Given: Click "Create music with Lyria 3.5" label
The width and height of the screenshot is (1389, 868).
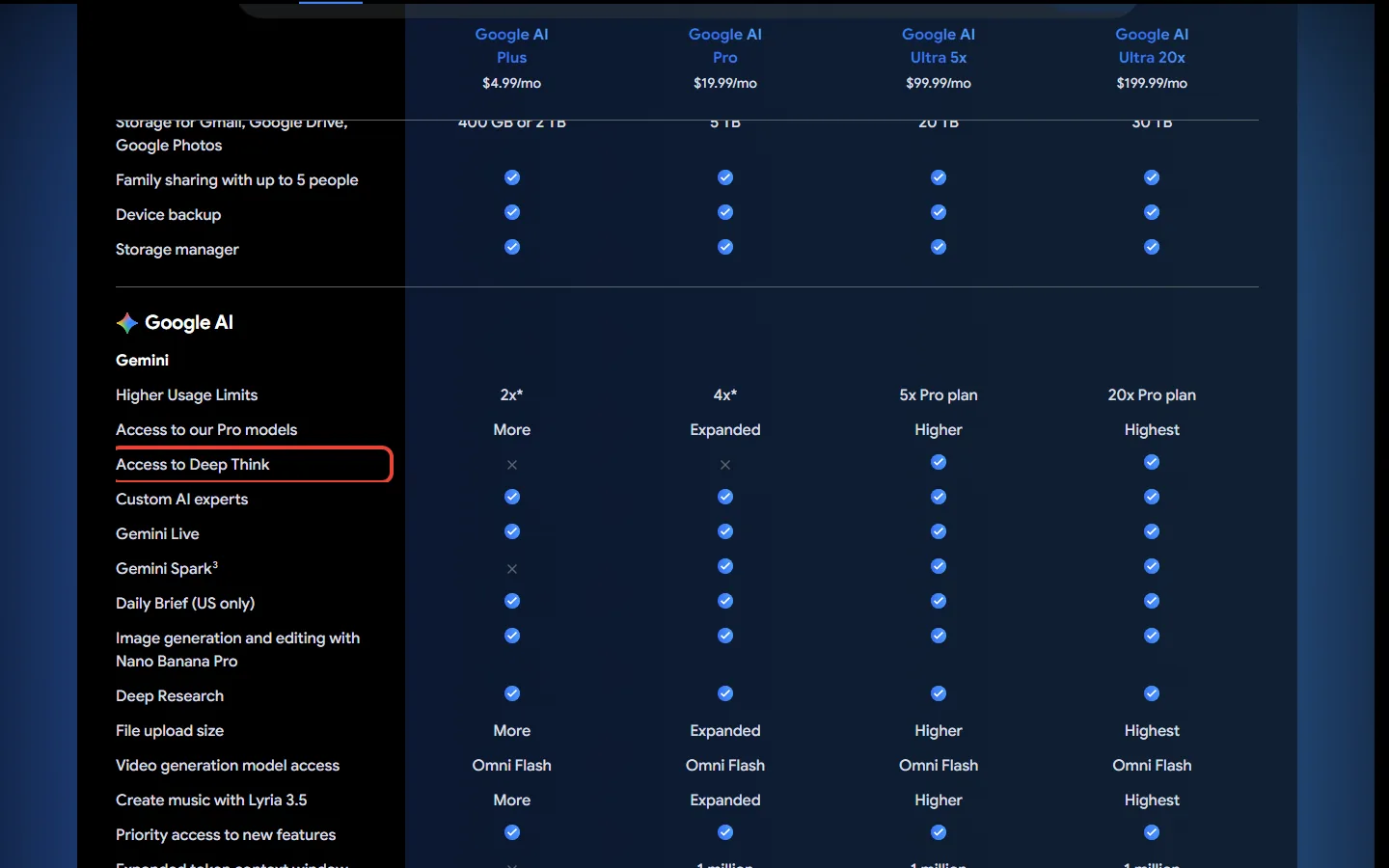Looking at the screenshot, I should 211,800.
